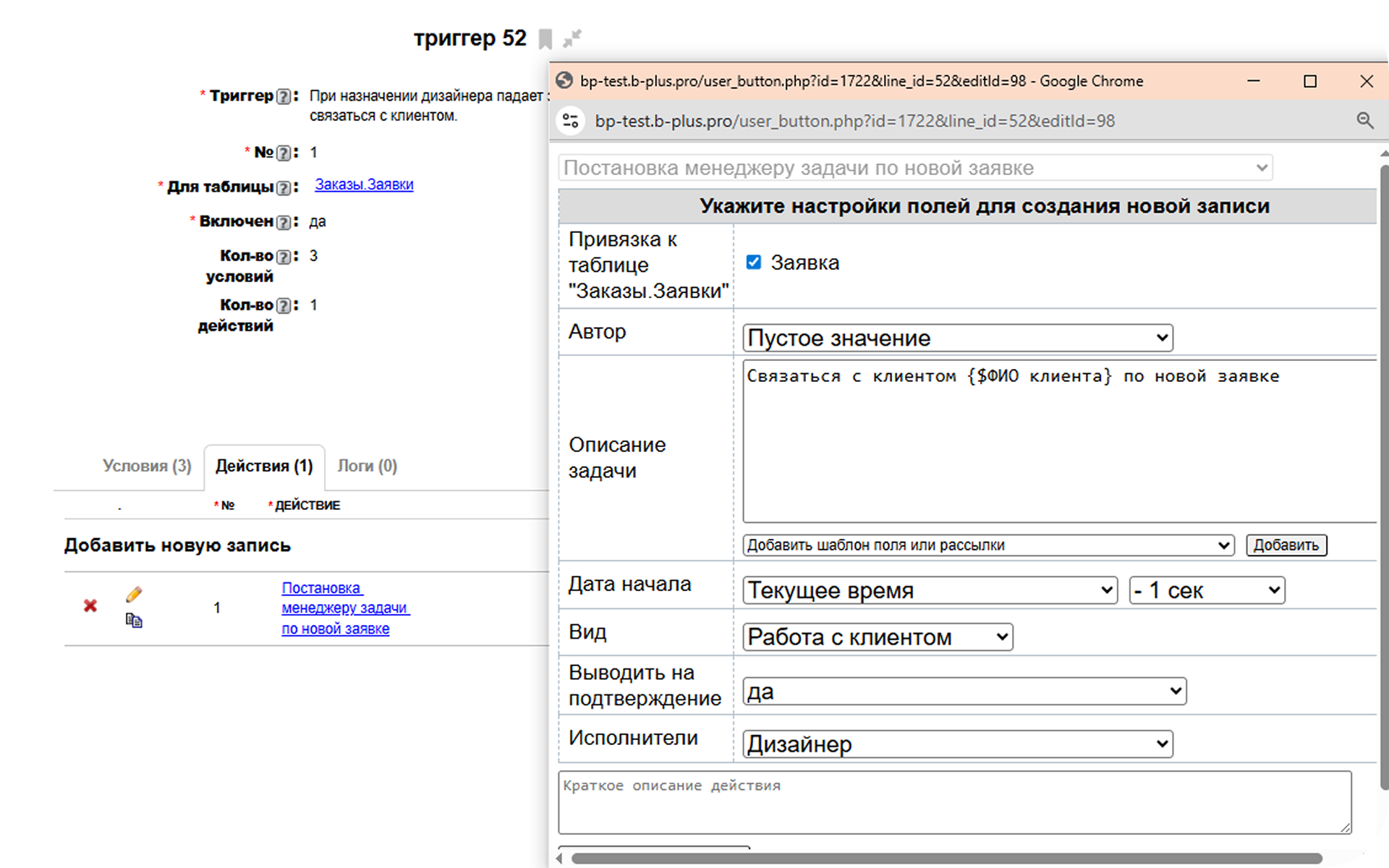Click the pencil edit icon for action 1

point(134,594)
